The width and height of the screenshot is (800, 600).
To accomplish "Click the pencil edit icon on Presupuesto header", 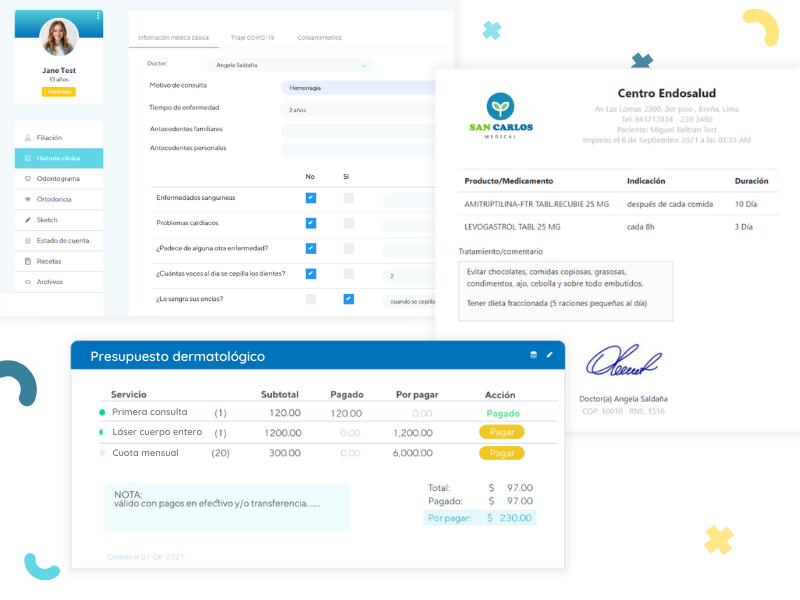I will coord(549,355).
